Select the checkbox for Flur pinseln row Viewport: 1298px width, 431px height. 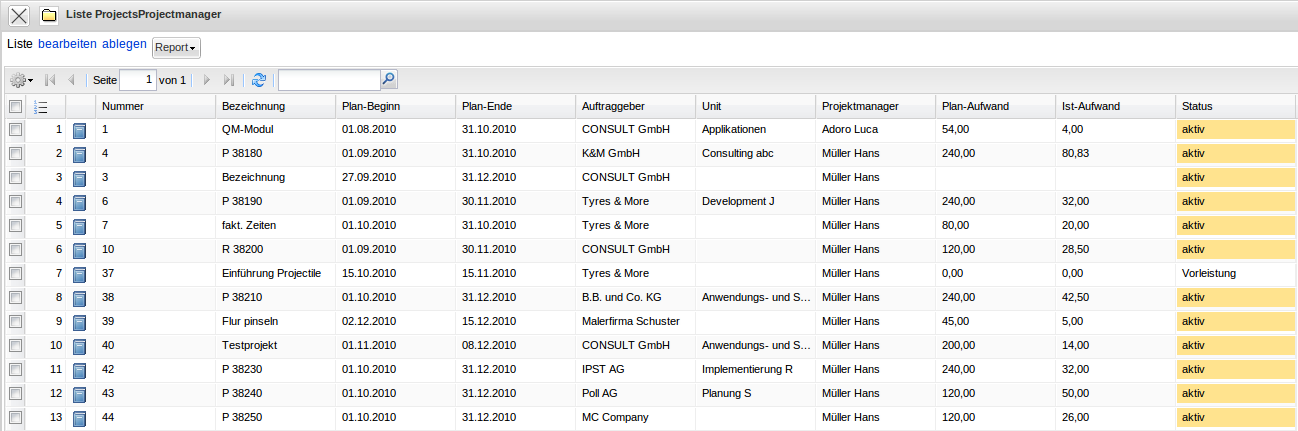15,322
